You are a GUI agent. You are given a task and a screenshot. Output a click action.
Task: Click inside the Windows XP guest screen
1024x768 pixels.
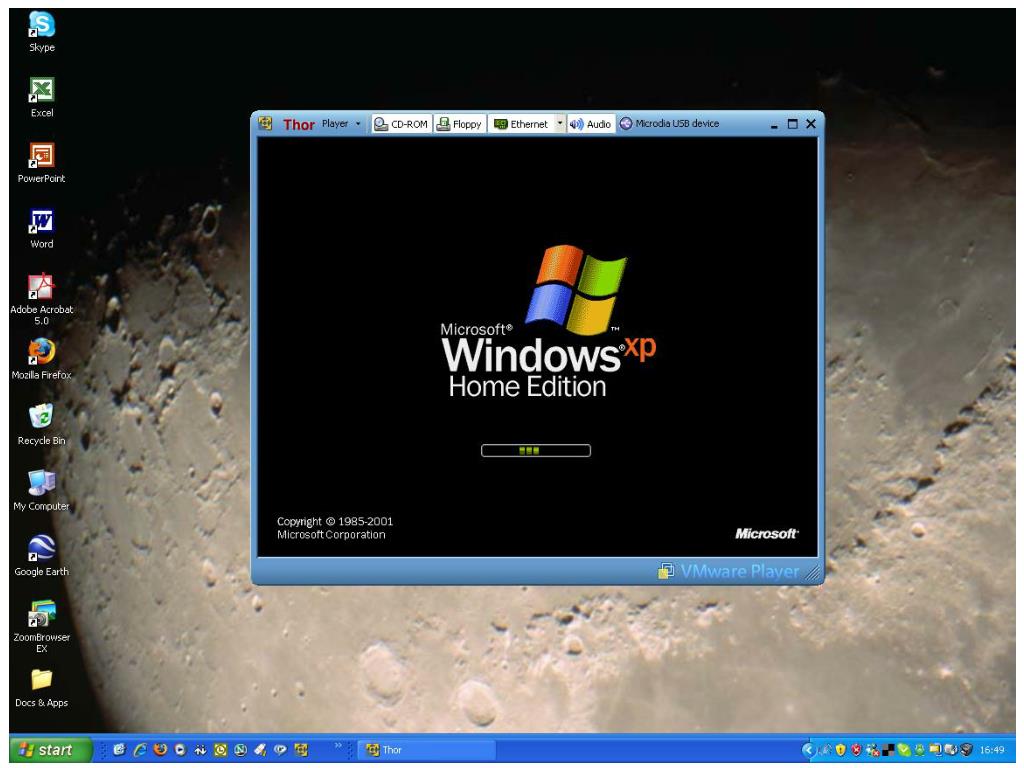pos(537,347)
